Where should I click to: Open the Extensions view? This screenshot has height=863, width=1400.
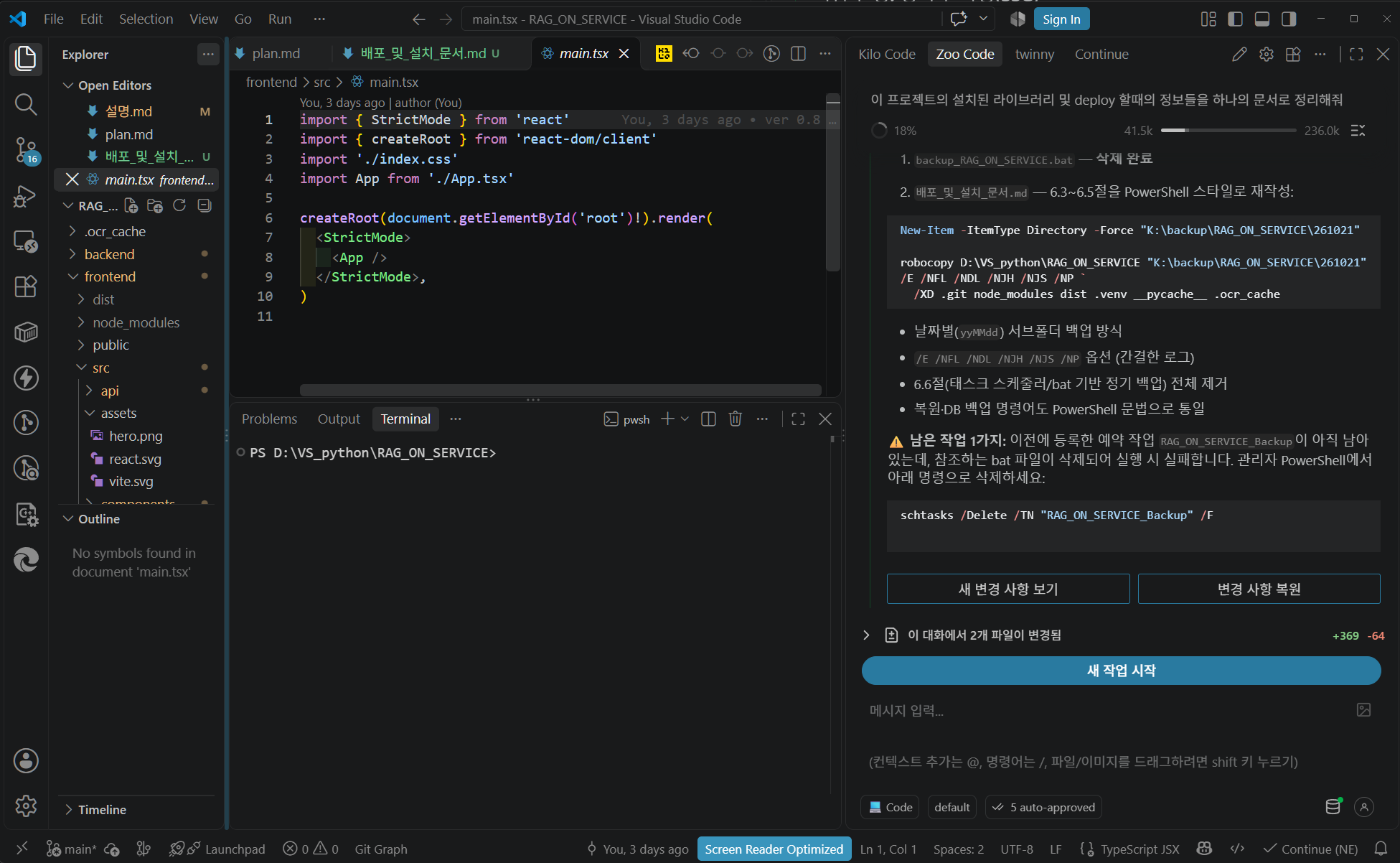[26, 286]
